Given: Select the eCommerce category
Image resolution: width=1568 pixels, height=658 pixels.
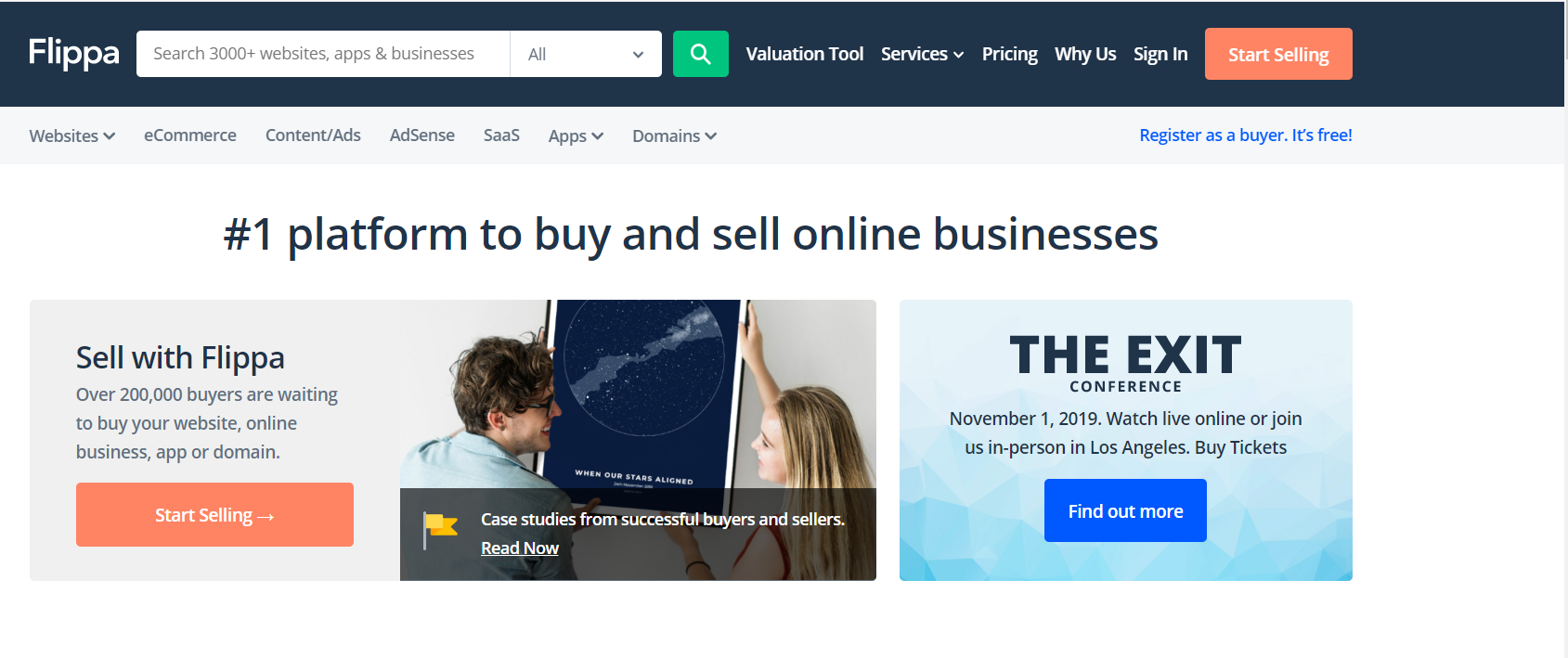Looking at the screenshot, I should (190, 135).
